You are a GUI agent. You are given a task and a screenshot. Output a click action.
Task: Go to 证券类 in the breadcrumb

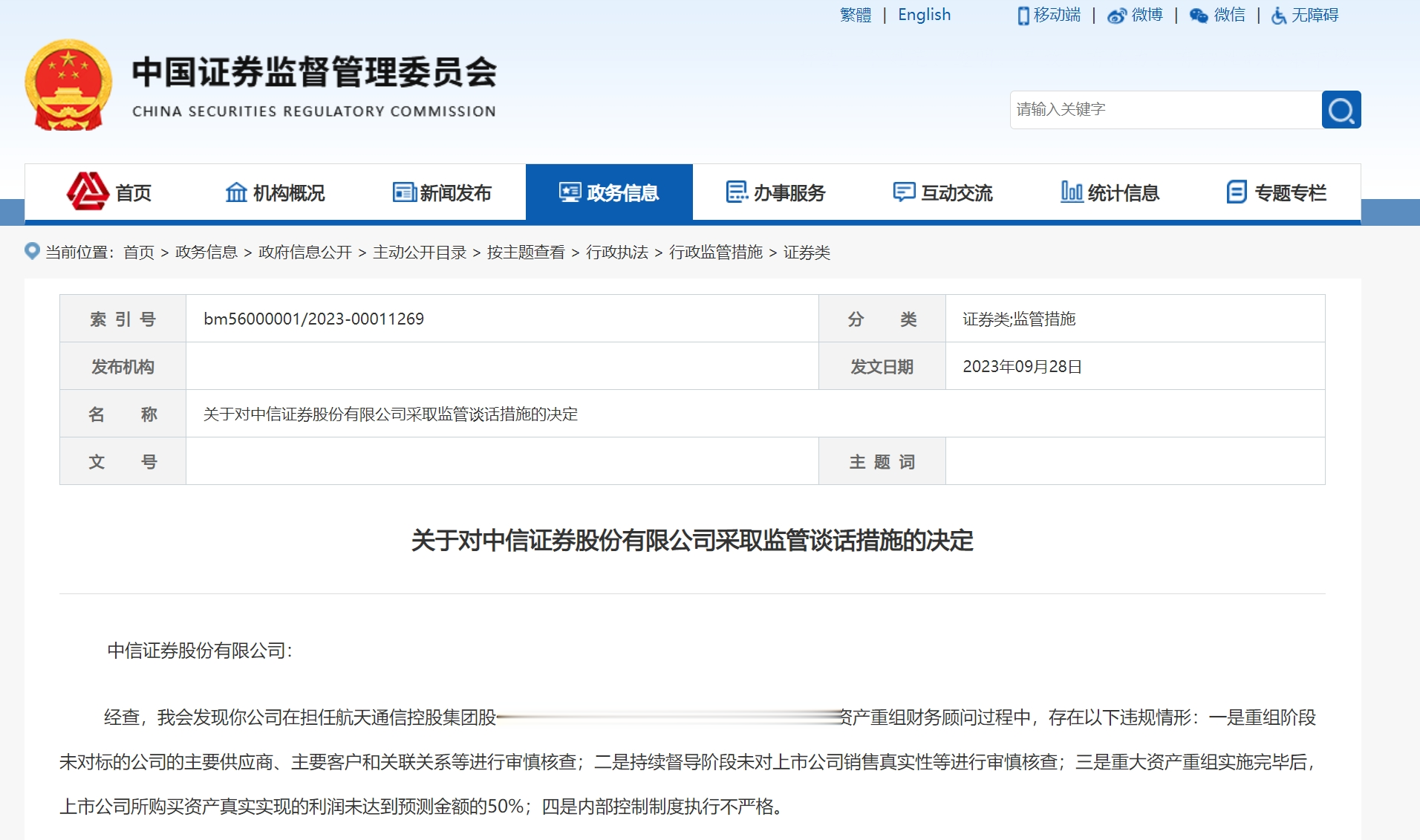(x=807, y=253)
